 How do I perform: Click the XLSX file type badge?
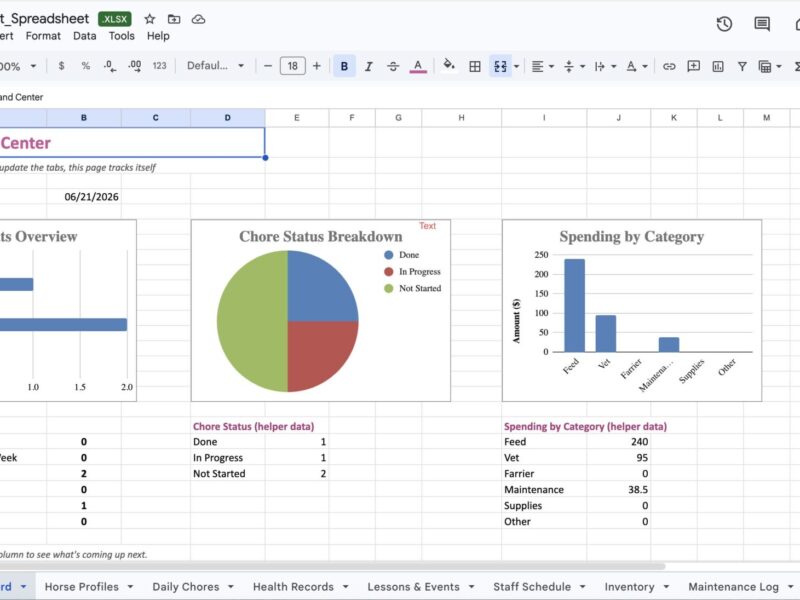coord(115,19)
